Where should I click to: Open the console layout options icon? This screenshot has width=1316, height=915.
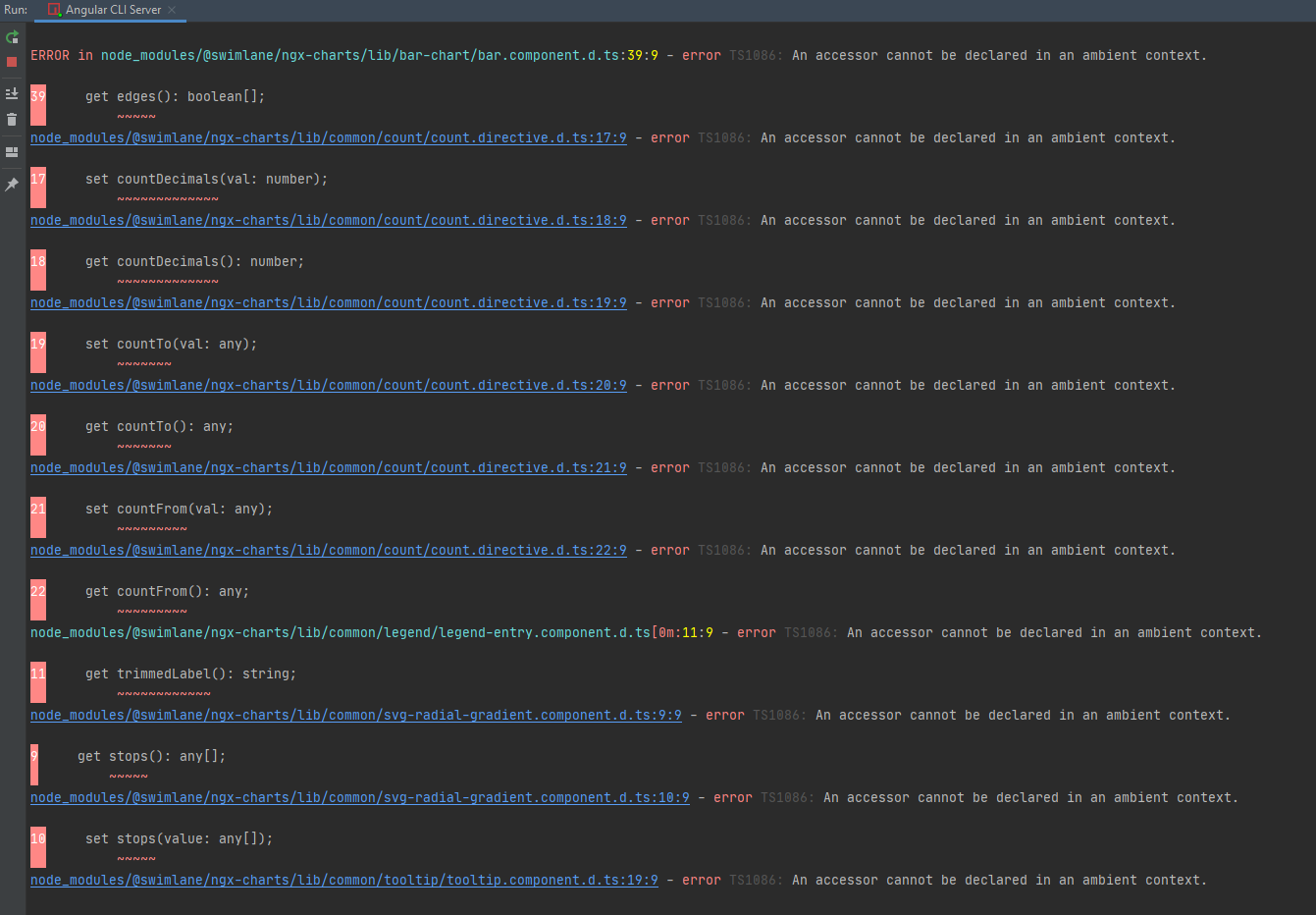(12, 152)
